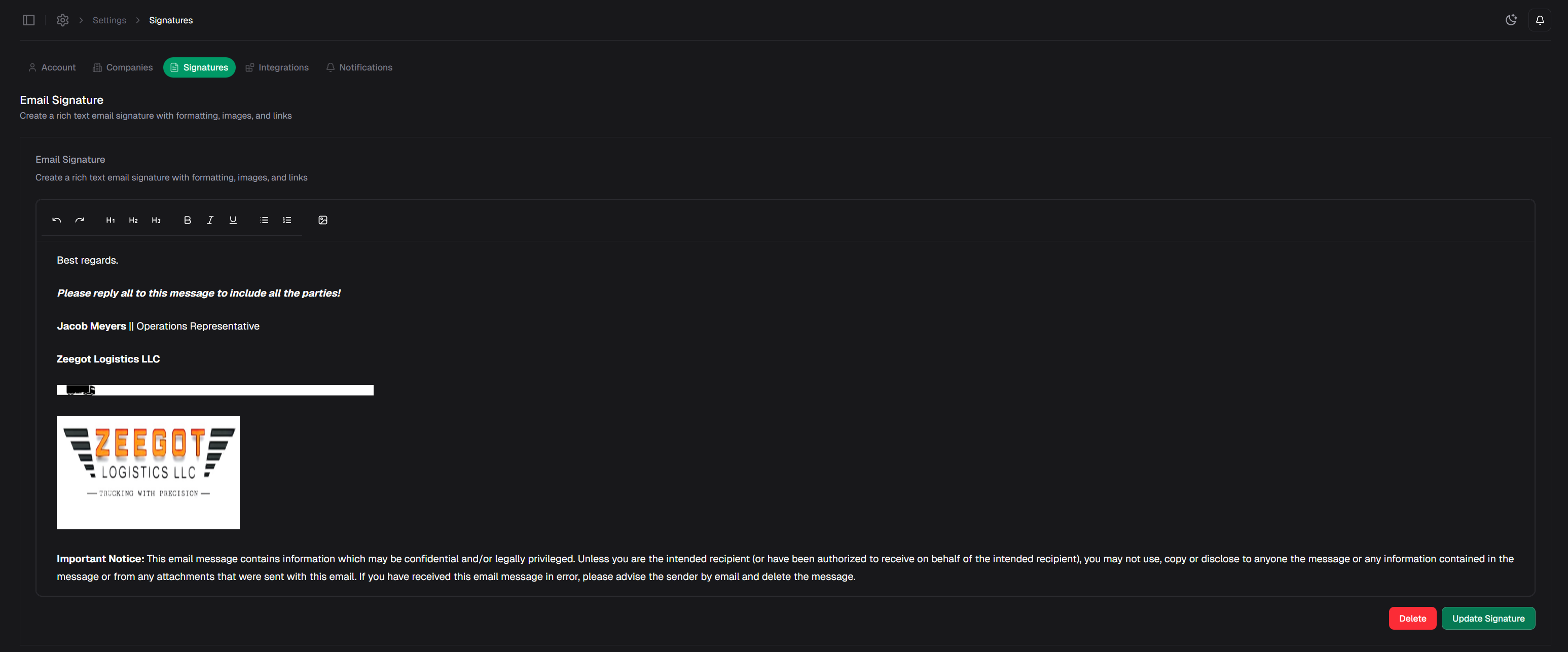Switch the dark mode theme icon
This screenshot has width=1568, height=652.
(1511, 20)
